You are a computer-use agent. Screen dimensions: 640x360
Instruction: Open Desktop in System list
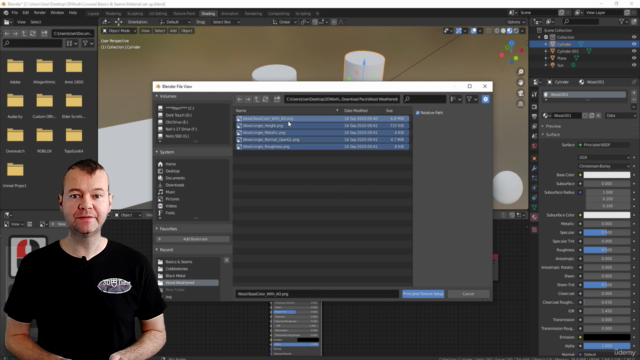point(172,171)
